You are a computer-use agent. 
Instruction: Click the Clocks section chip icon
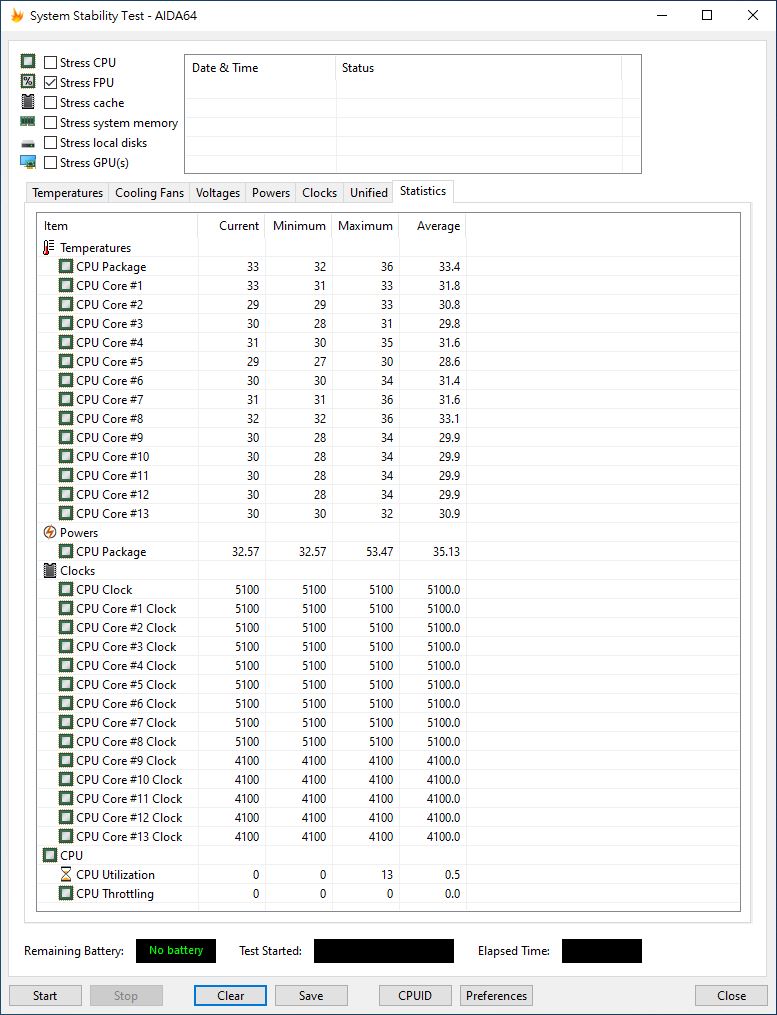tap(49, 570)
